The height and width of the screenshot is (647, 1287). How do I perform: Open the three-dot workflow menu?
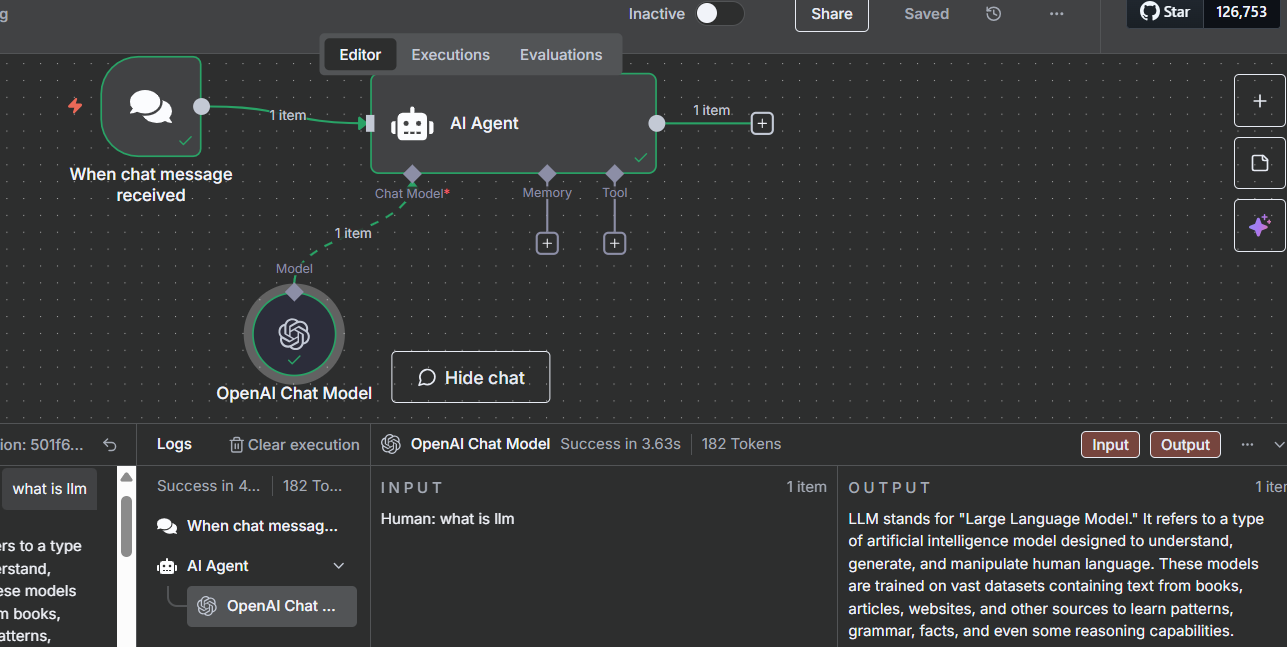click(x=1057, y=14)
